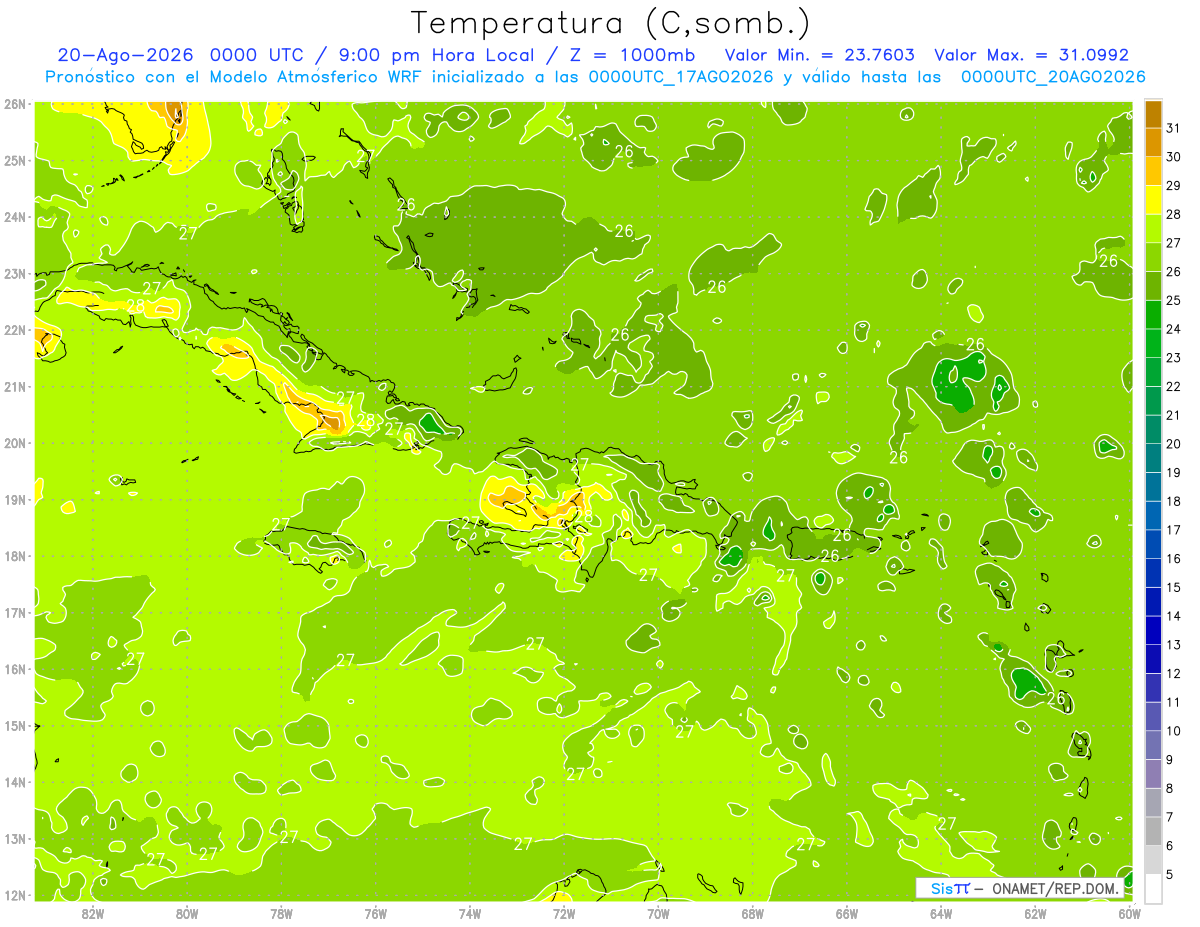Viewport: 1200px width, 927px height.
Task: Click the '21N' latitude axis label
Action: [x=14, y=387]
